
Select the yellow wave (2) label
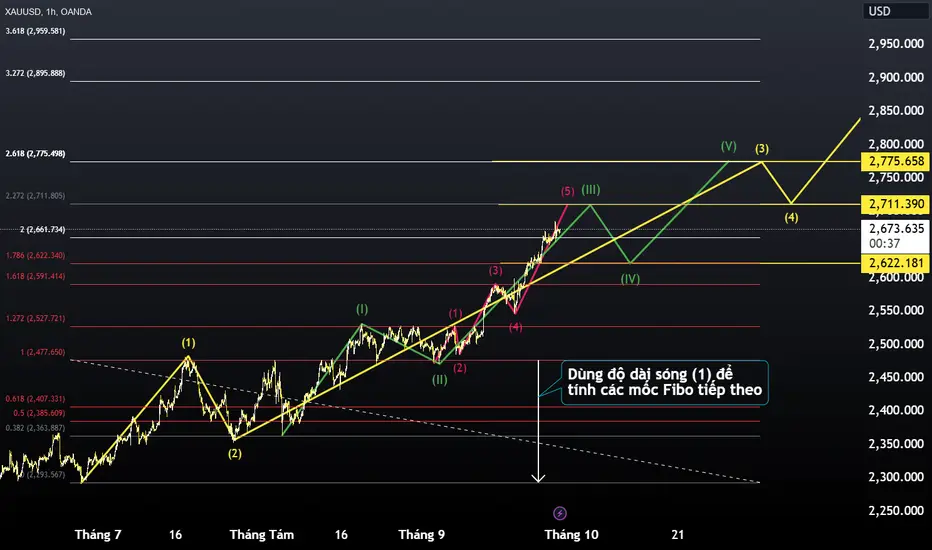click(235, 454)
